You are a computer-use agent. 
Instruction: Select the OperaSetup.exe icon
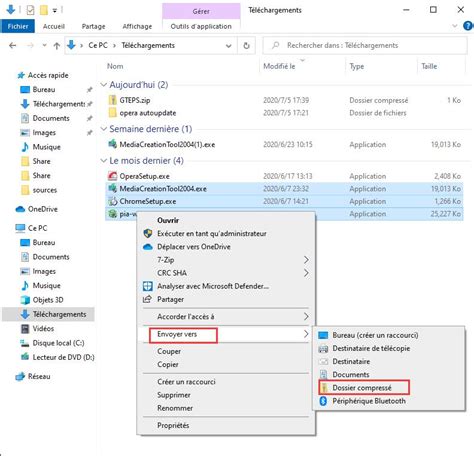pyautogui.click(x=113, y=176)
